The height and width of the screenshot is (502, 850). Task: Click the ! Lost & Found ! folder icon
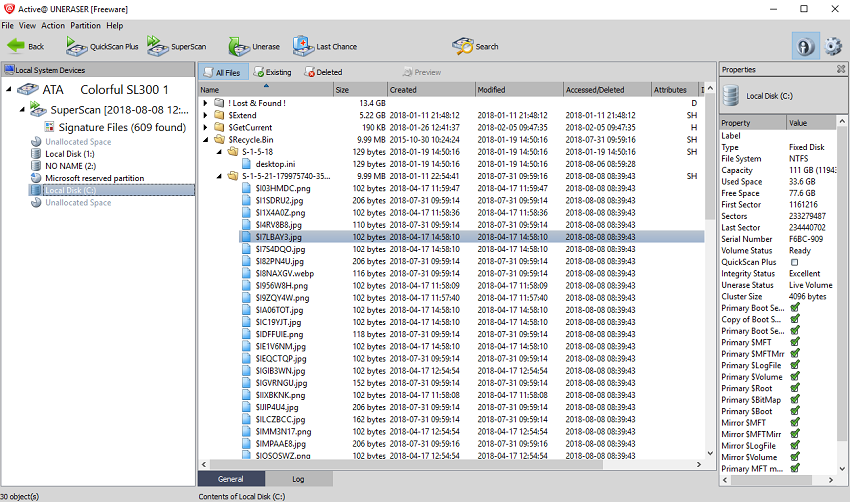tap(219, 103)
